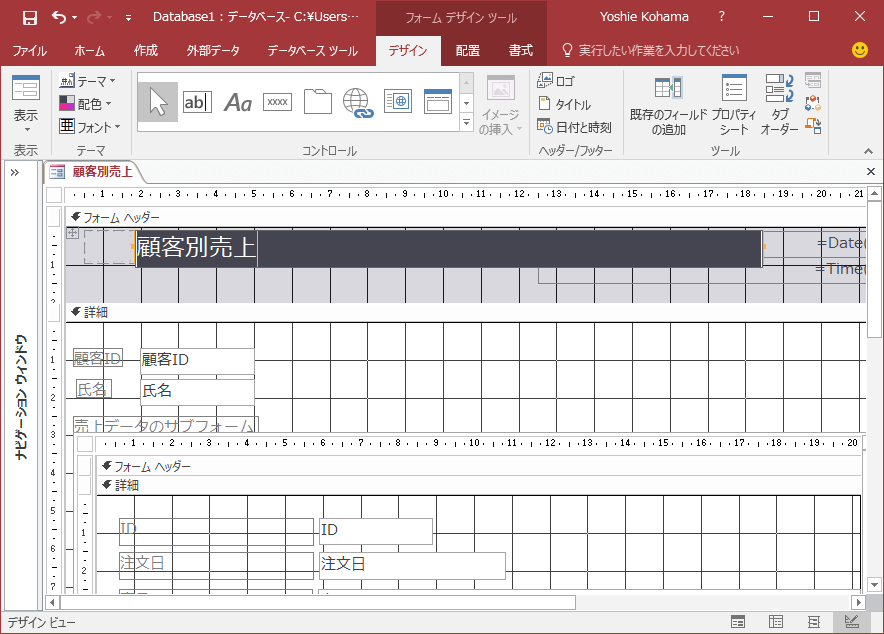Click the Button (xxxx) control

pyautogui.click(x=277, y=101)
